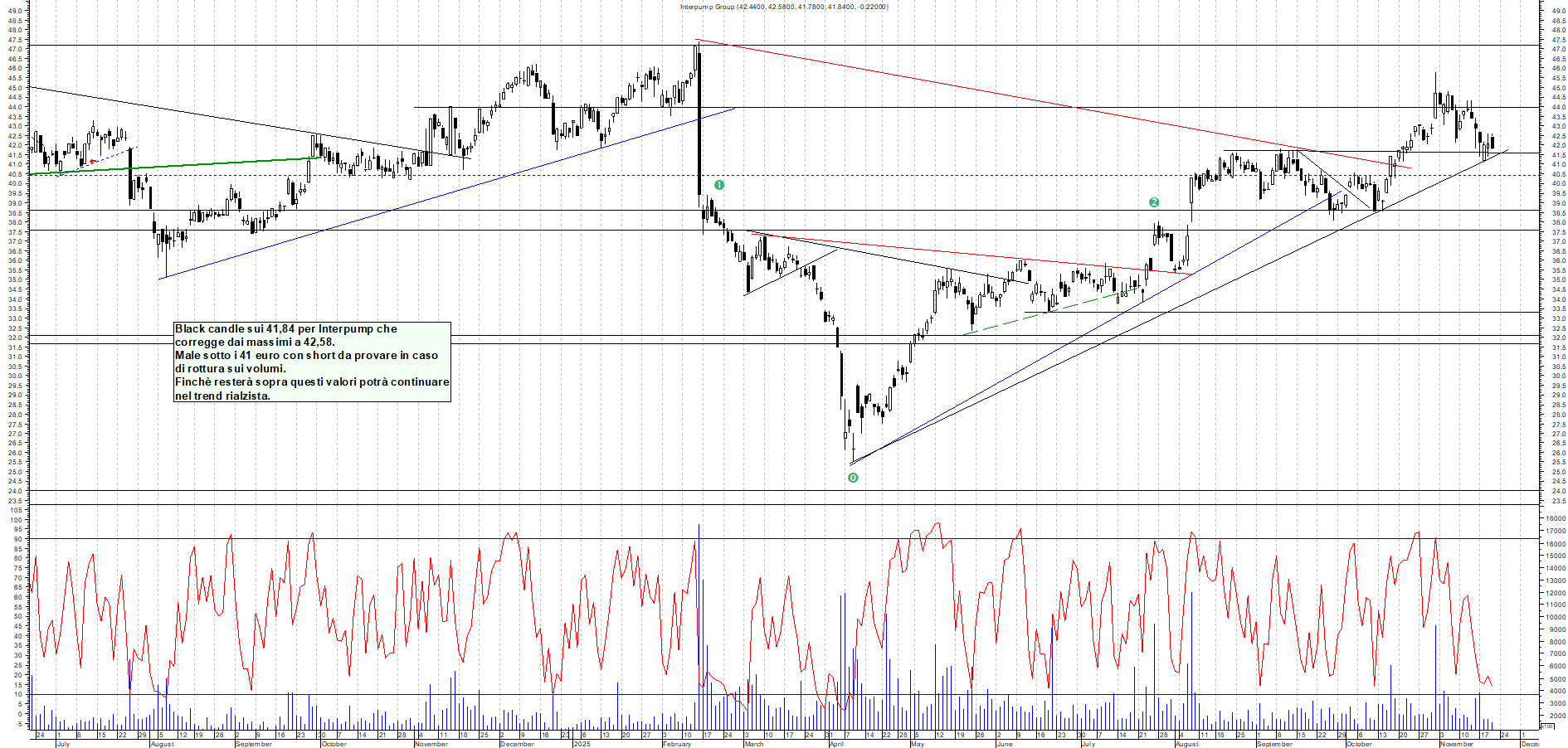Click the March month label on time axis
Screen dimensions: 1568x748
tap(753, 744)
